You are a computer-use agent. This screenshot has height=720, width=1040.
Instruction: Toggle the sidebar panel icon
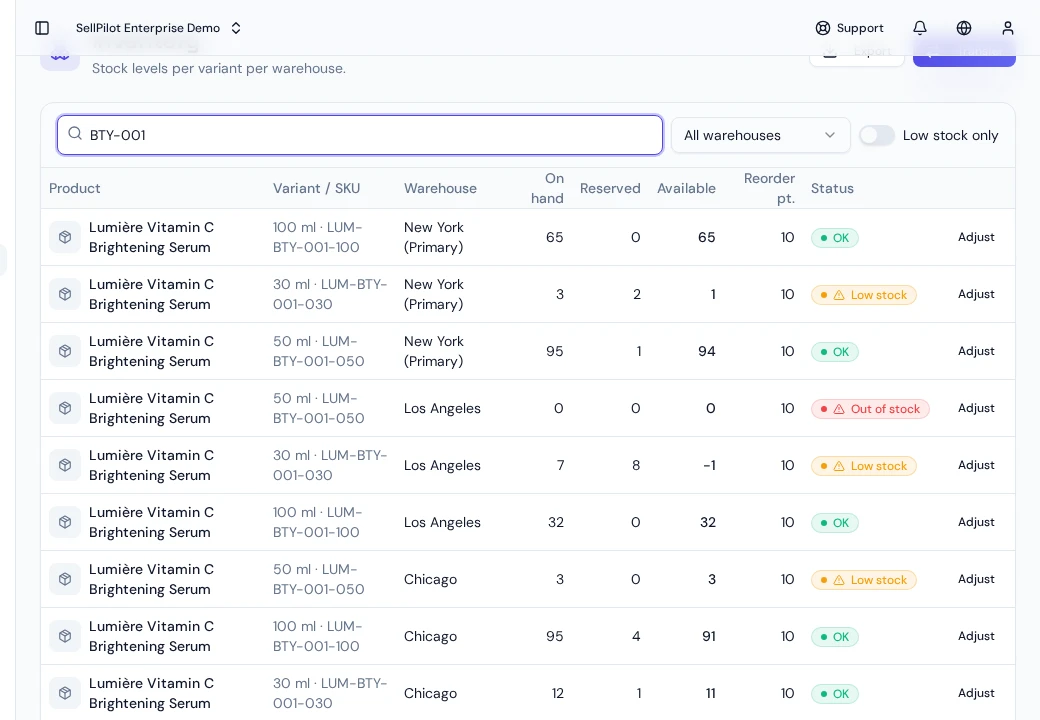42,28
